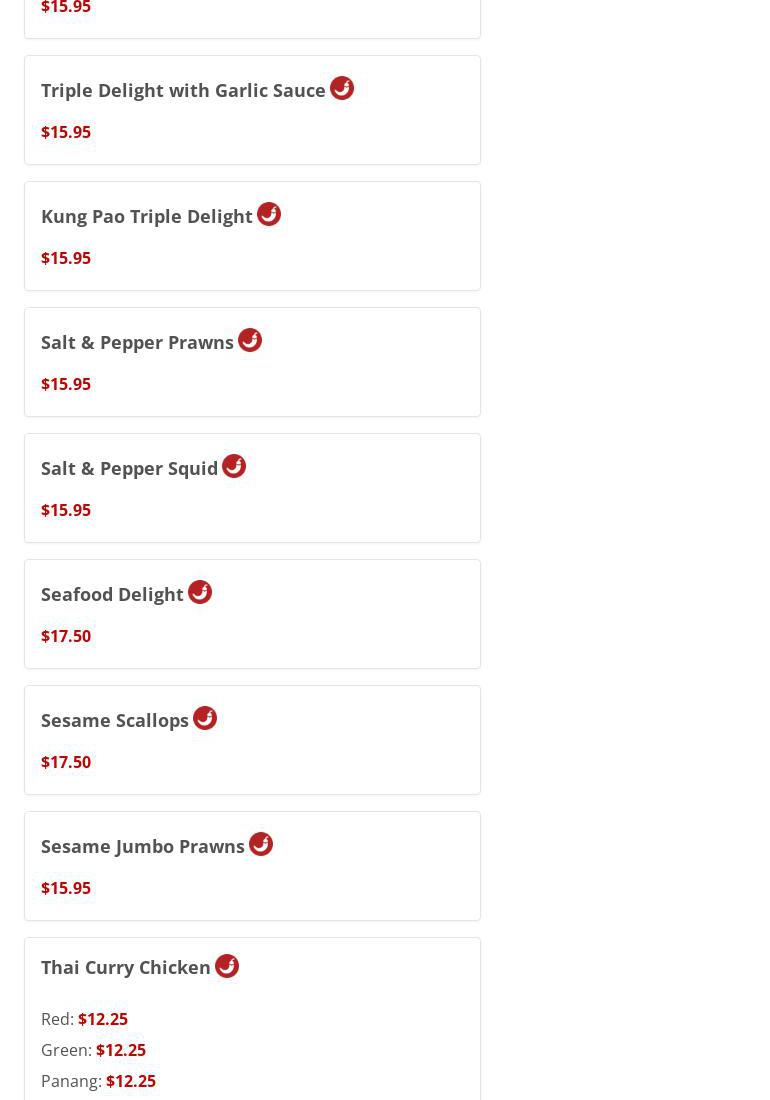The width and height of the screenshot is (770, 1100).
Task: Click the Green curry $12.25 price
Action: coord(121,1050)
